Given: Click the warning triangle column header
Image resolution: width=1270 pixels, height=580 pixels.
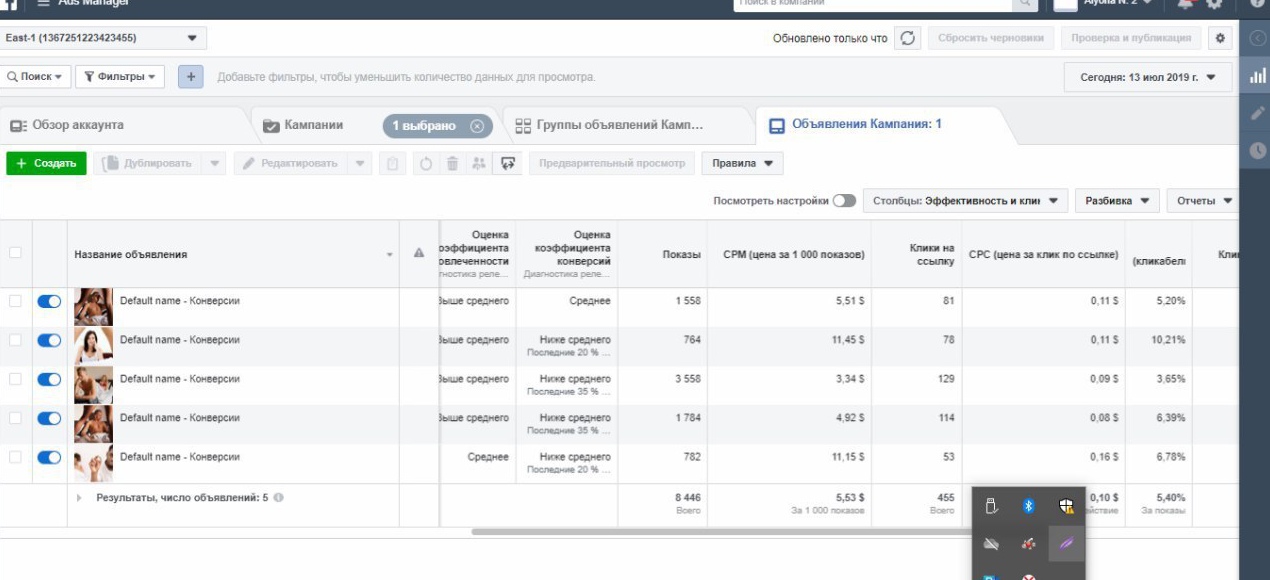Looking at the screenshot, I should [x=419, y=254].
